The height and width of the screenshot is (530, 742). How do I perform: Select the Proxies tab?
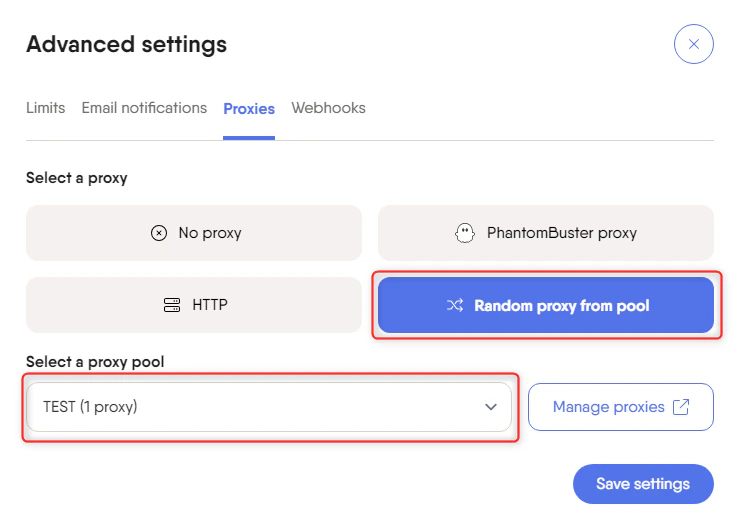(249, 108)
